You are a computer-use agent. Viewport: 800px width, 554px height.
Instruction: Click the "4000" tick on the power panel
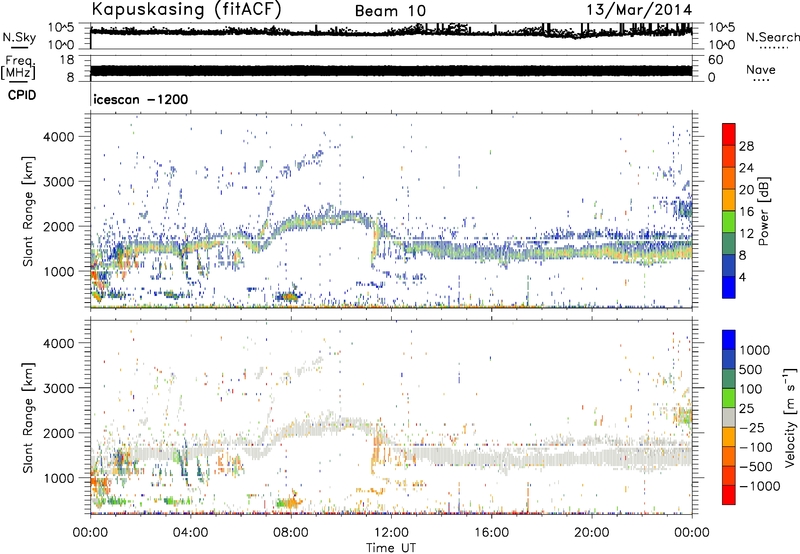[x=58, y=137]
